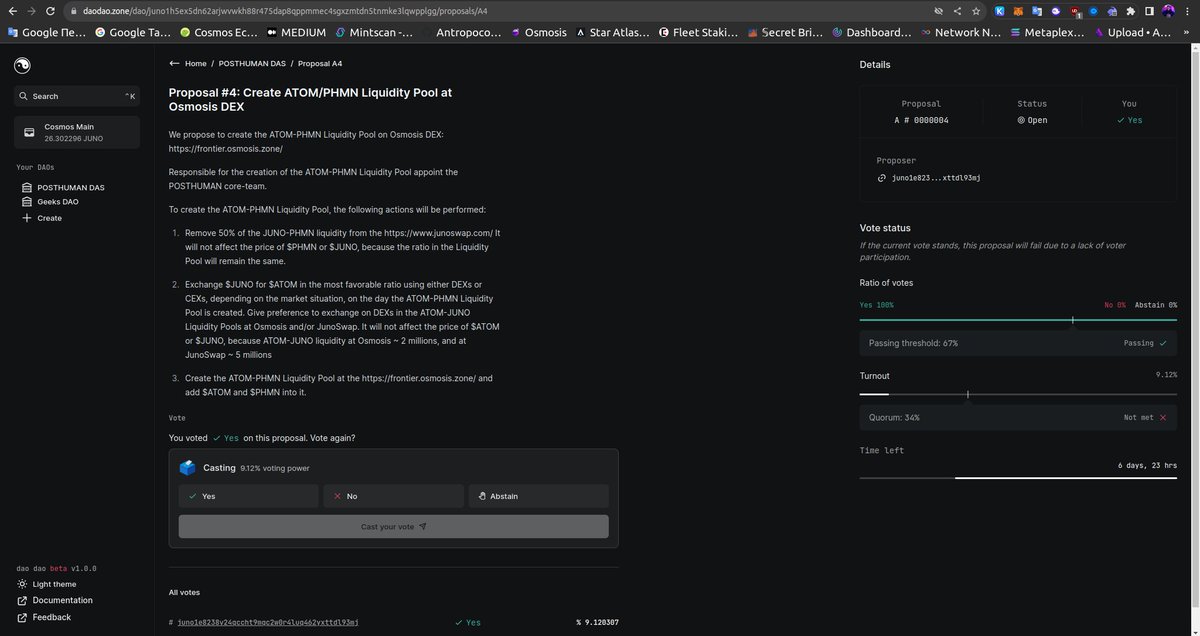Click the Cosmos Main wallet icon
The width and height of the screenshot is (1200, 636).
coord(29,132)
